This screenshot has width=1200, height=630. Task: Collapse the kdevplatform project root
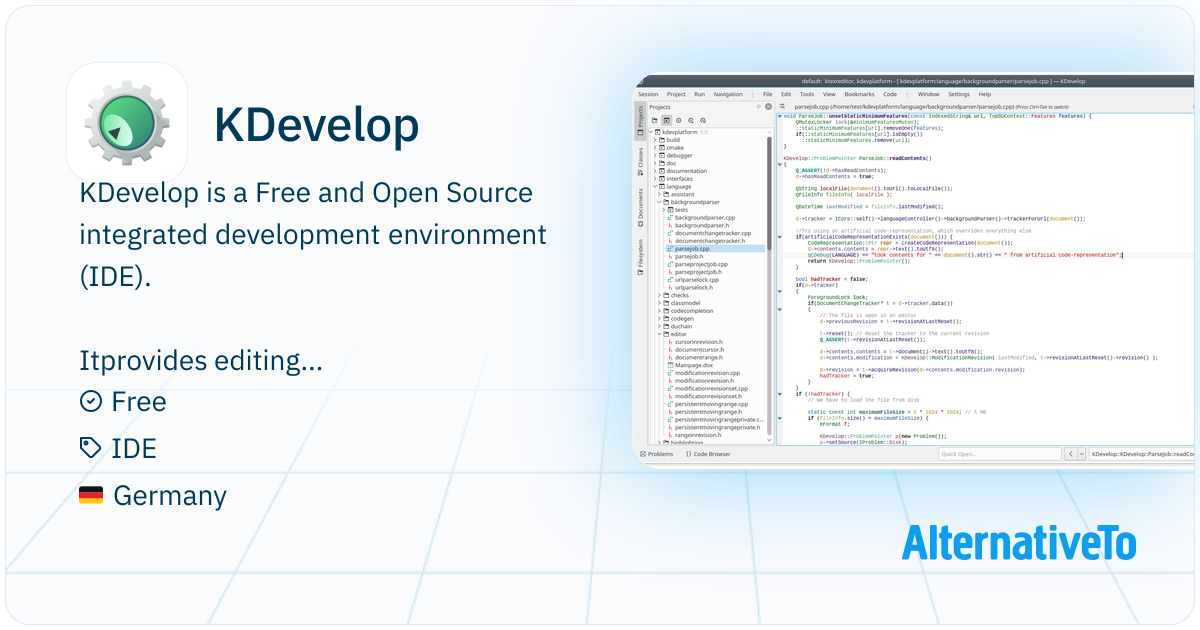[651, 131]
